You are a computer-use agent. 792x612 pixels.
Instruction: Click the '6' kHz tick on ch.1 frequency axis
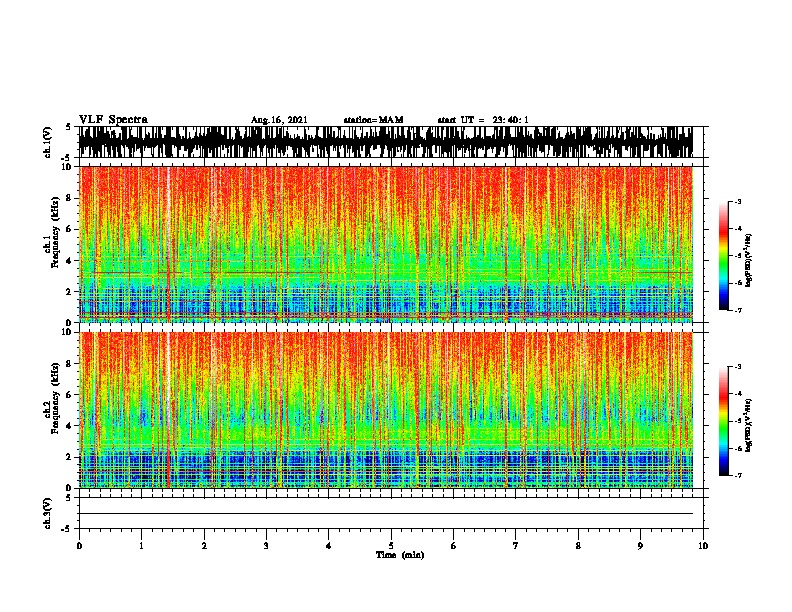pyautogui.click(x=70, y=229)
